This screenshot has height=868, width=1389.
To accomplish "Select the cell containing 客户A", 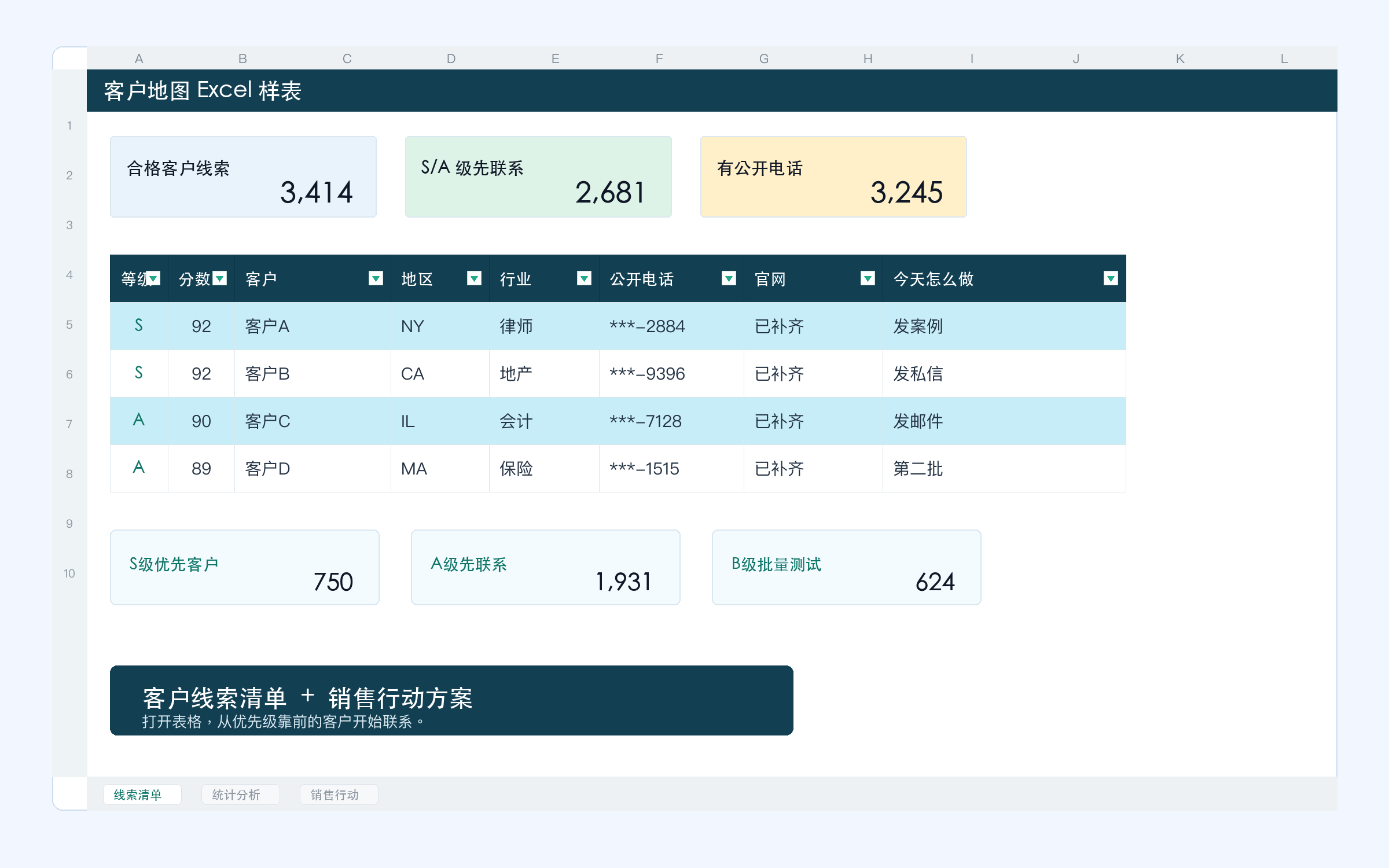I will [313, 326].
